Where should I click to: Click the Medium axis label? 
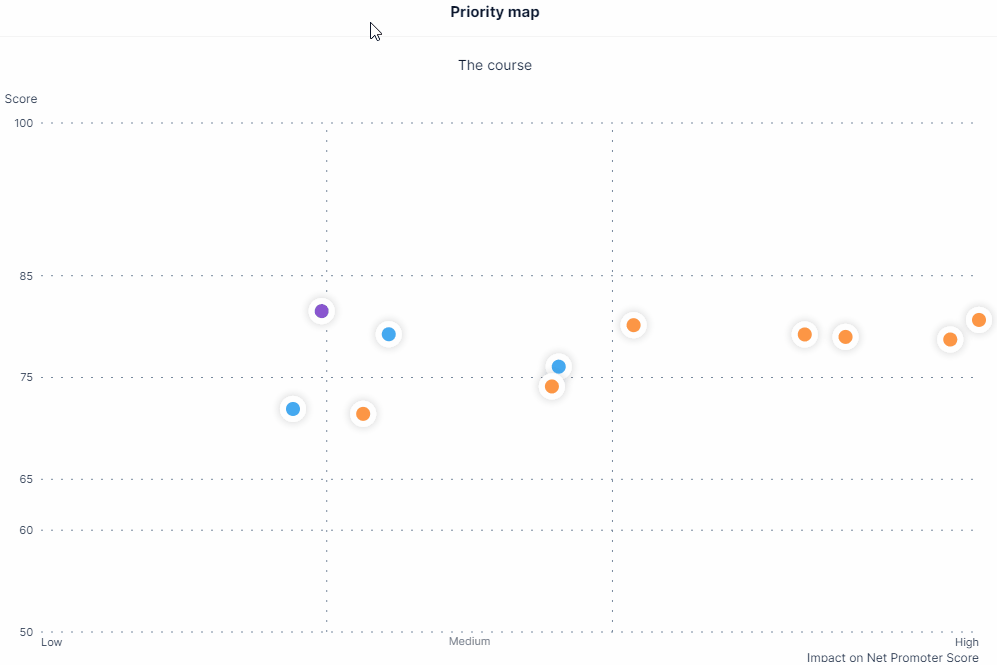pos(469,641)
